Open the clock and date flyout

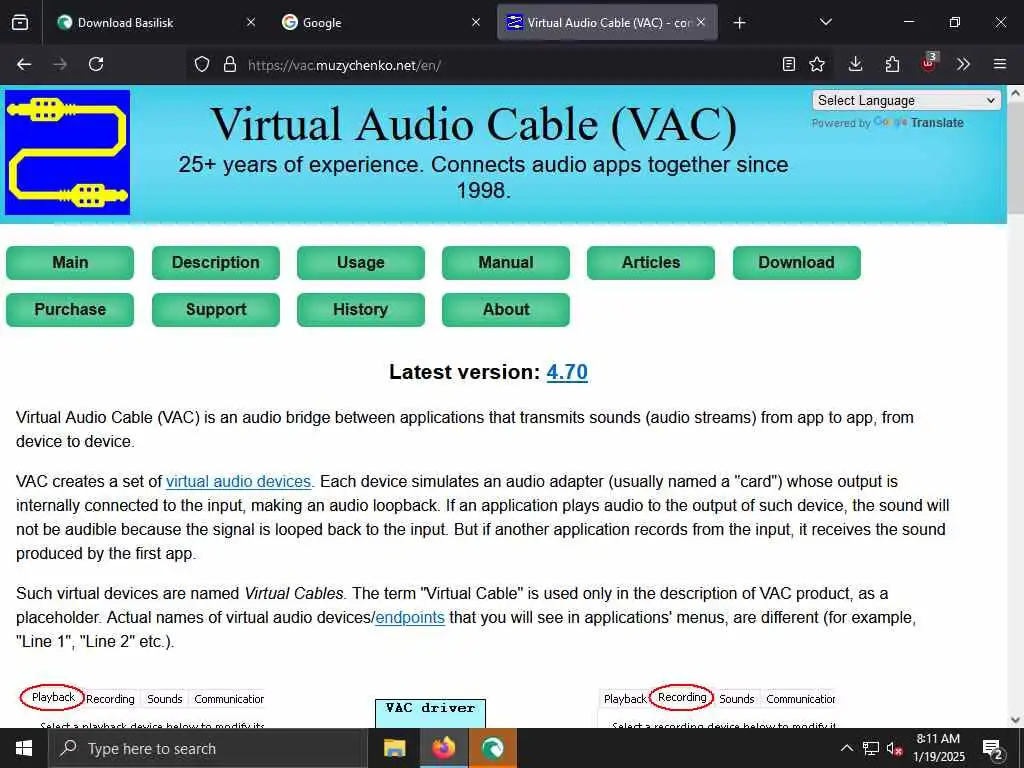[938, 748]
